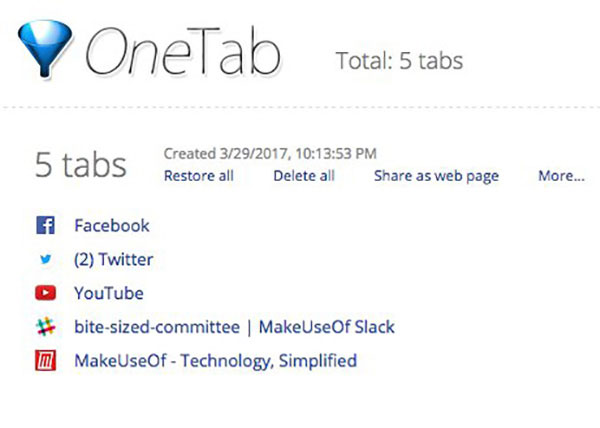Click the YouTube play favicon
600x428 pixels.
click(x=46, y=293)
